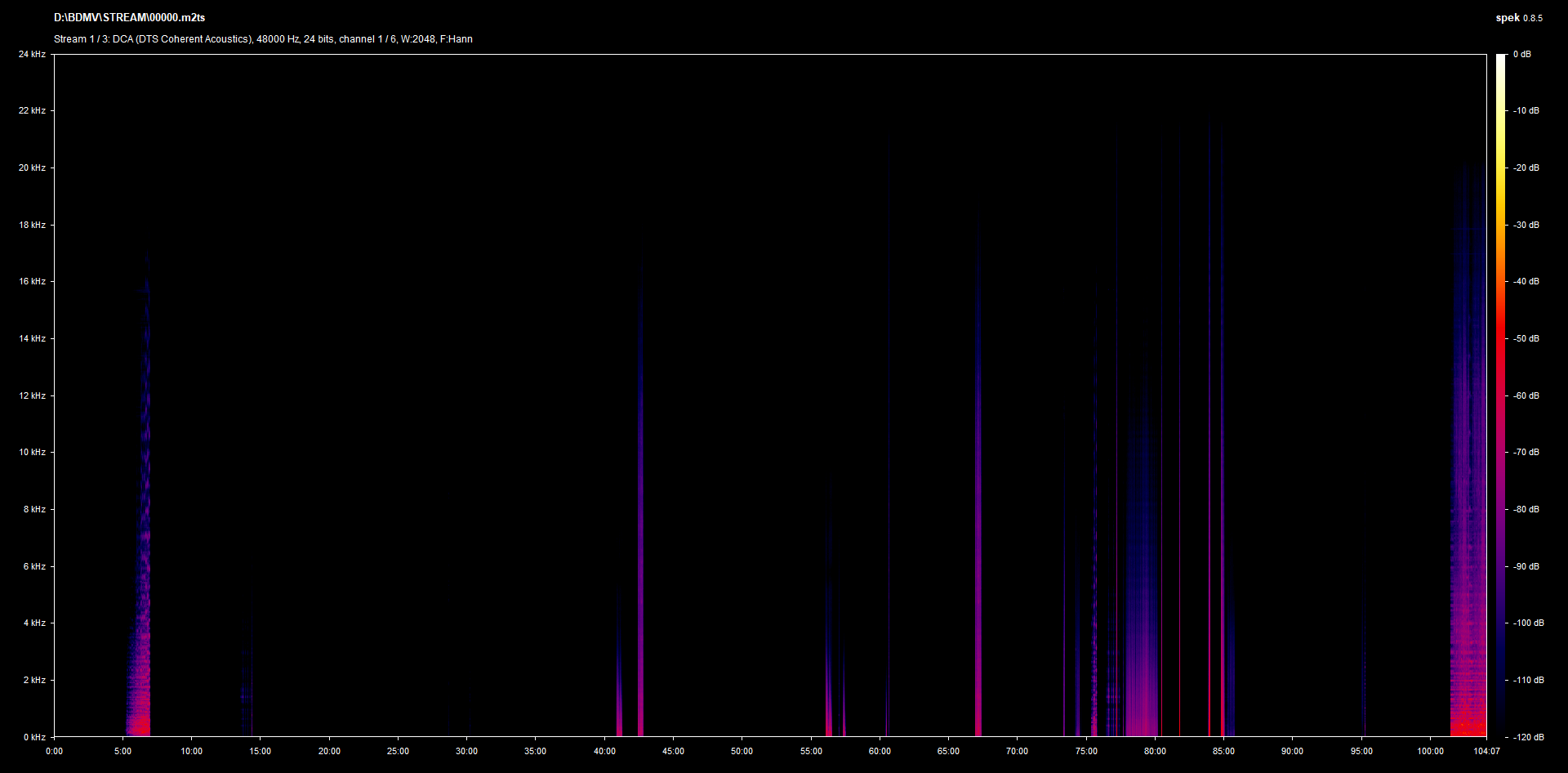Click the -30 dB scale label
The width and height of the screenshot is (1568, 773).
(1526, 225)
